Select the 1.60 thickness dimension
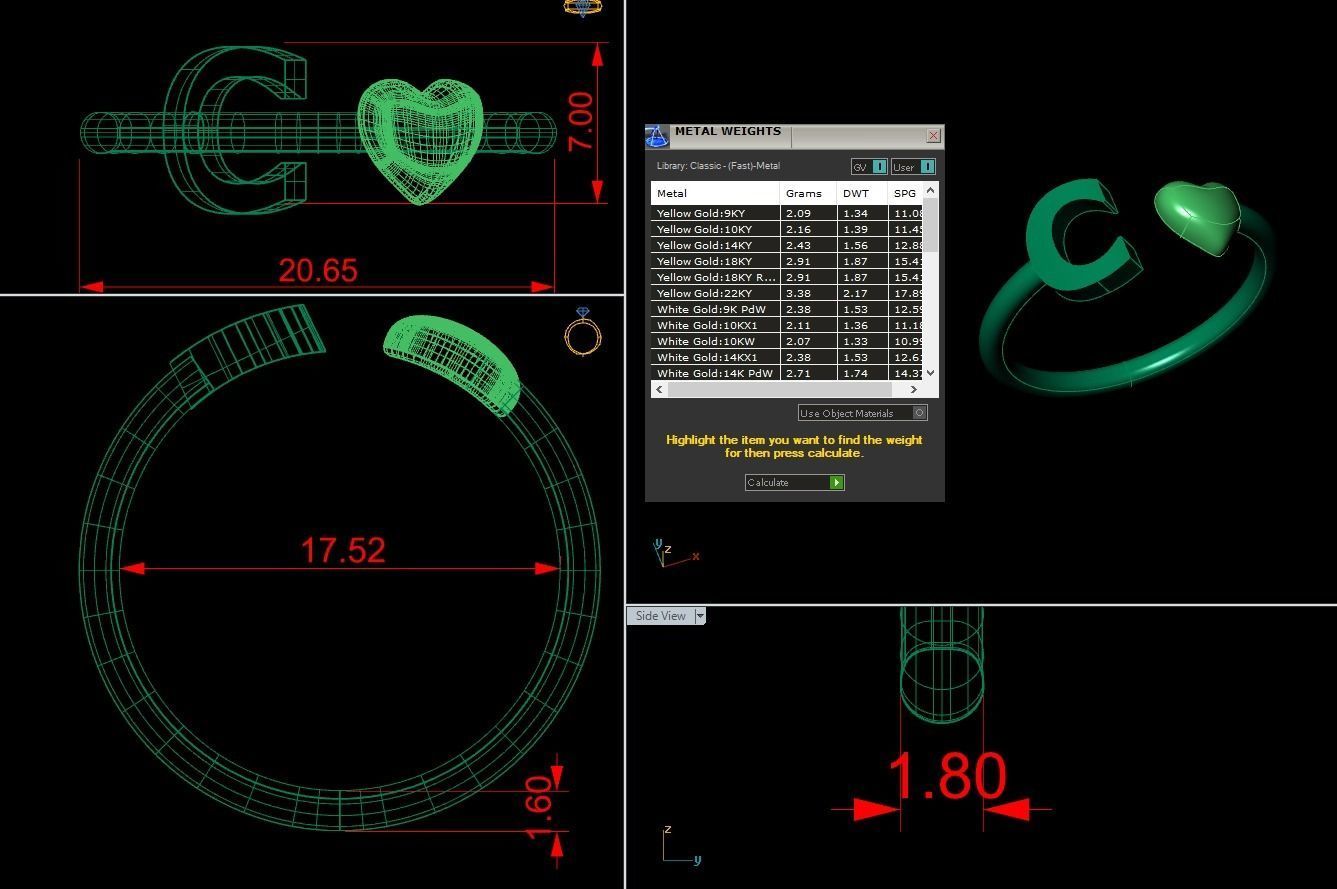 coord(538,809)
